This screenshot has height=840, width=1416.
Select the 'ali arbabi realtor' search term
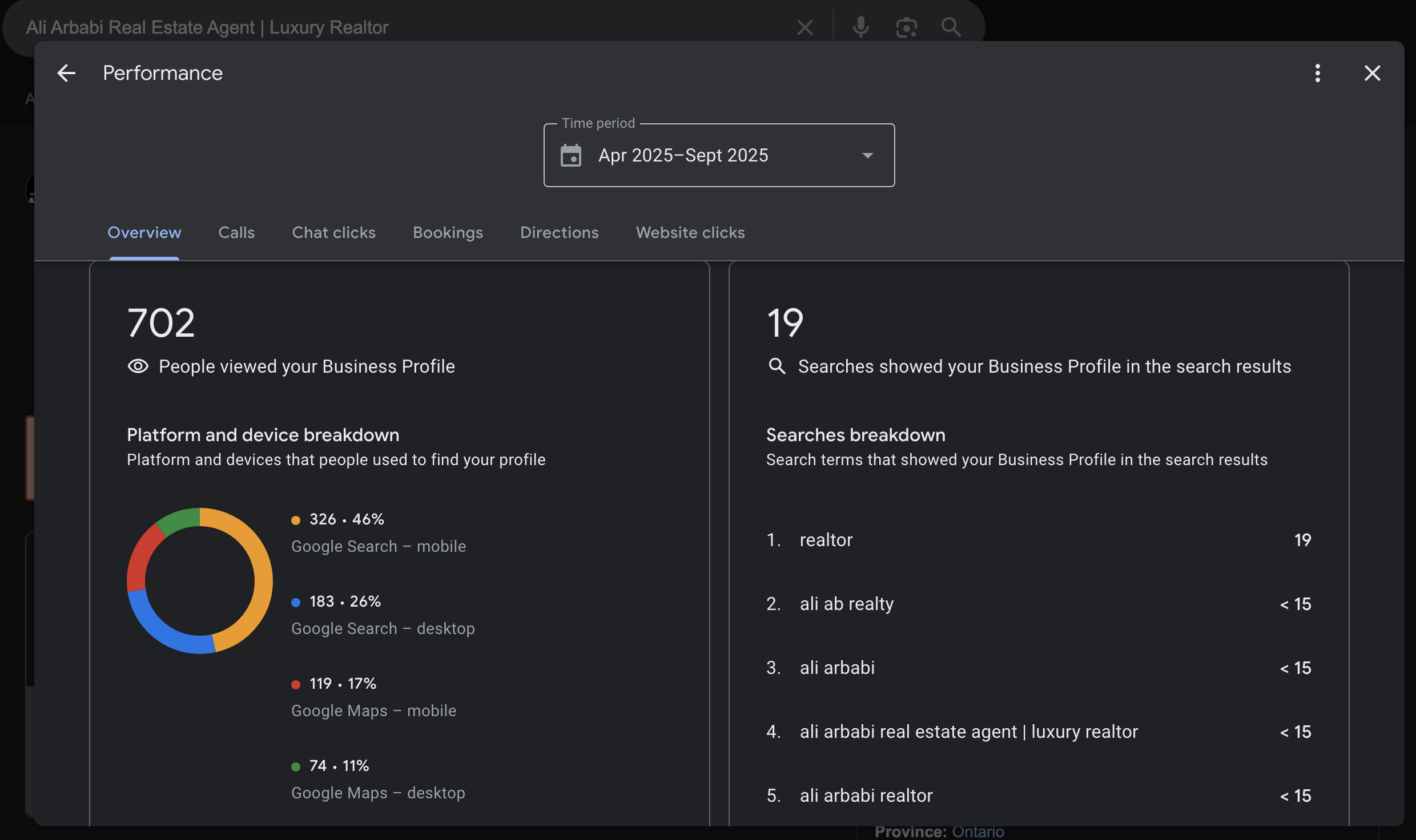pos(866,795)
